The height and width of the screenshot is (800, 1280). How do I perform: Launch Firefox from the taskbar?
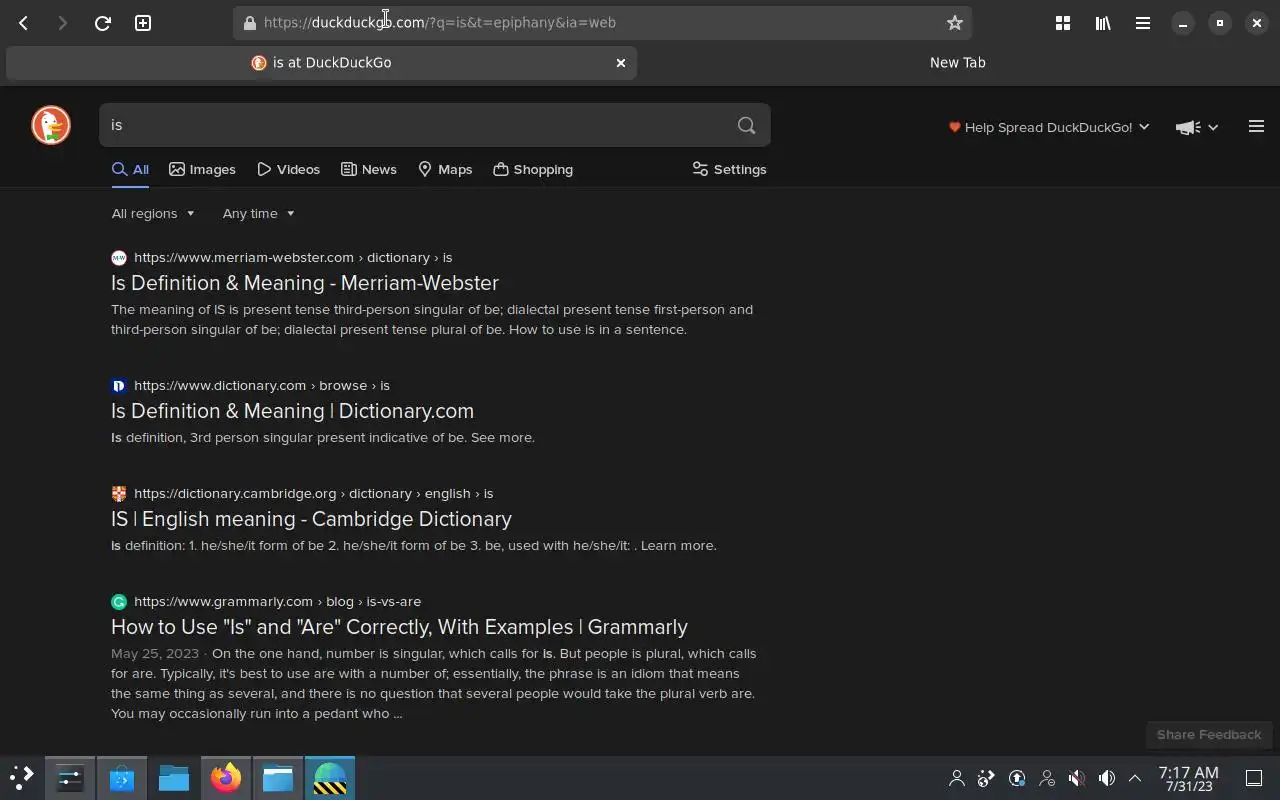click(x=226, y=778)
